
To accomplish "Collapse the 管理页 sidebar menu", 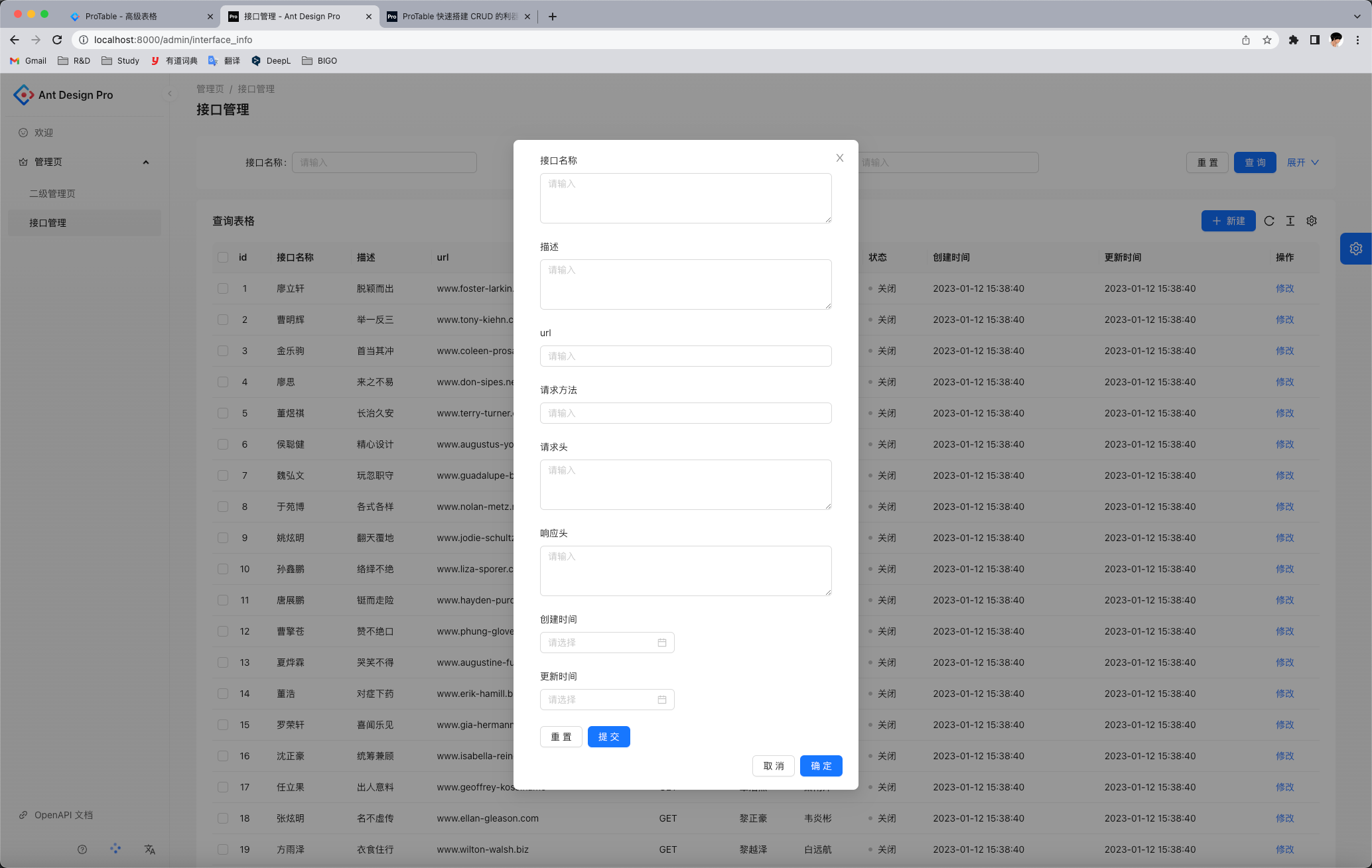I will click(x=146, y=162).
